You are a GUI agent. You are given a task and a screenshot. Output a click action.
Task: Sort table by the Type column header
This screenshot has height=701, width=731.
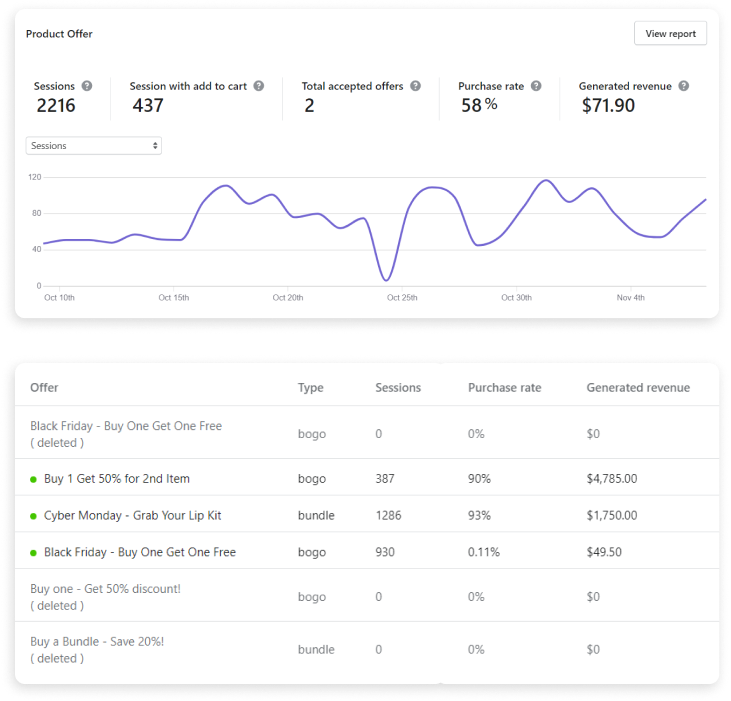tap(310, 388)
